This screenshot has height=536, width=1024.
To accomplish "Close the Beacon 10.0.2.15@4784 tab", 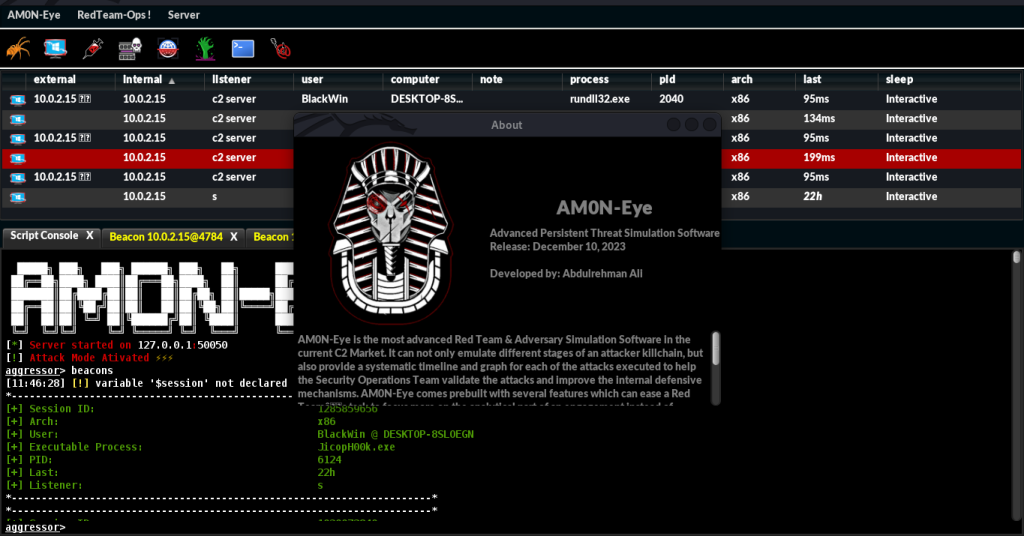I will click(234, 237).
